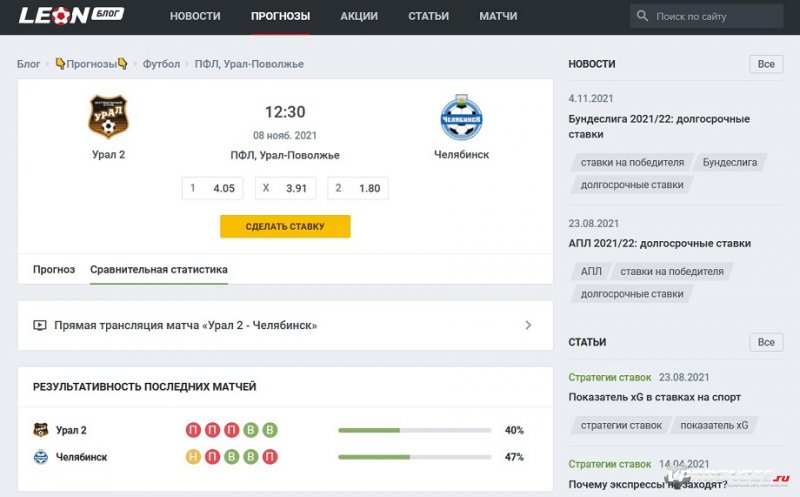This screenshot has height=497, width=800.
Task: Click the yellow Н result badge for Челябинск
Action: pos(193,457)
